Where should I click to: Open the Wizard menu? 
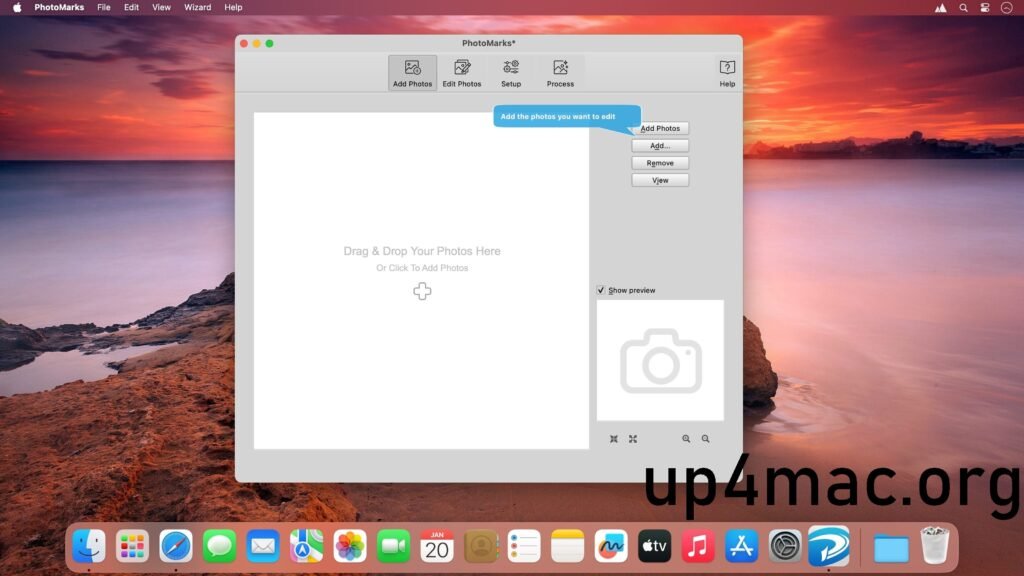(x=197, y=7)
